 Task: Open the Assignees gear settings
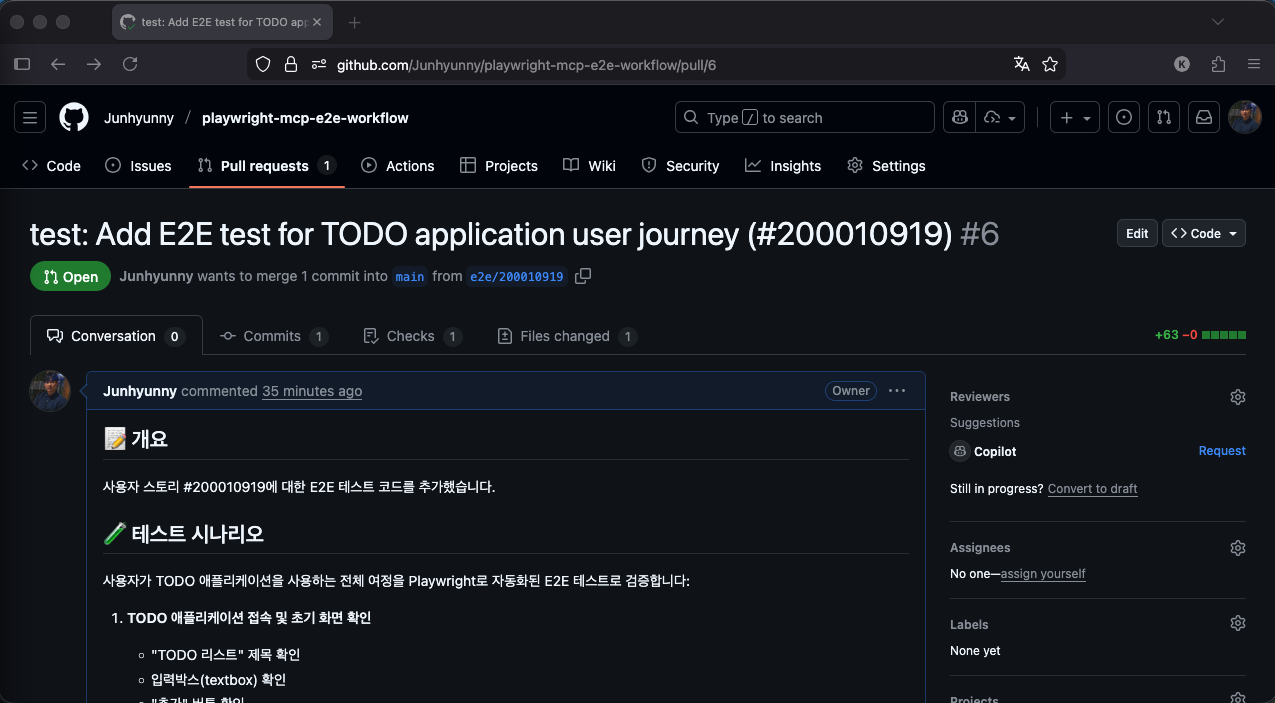[x=1238, y=548]
